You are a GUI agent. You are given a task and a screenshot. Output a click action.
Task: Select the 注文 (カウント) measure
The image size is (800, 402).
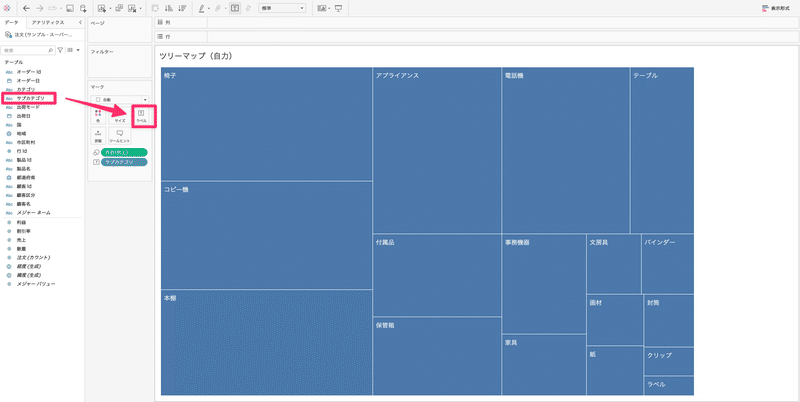pyautogui.click(x=34, y=258)
